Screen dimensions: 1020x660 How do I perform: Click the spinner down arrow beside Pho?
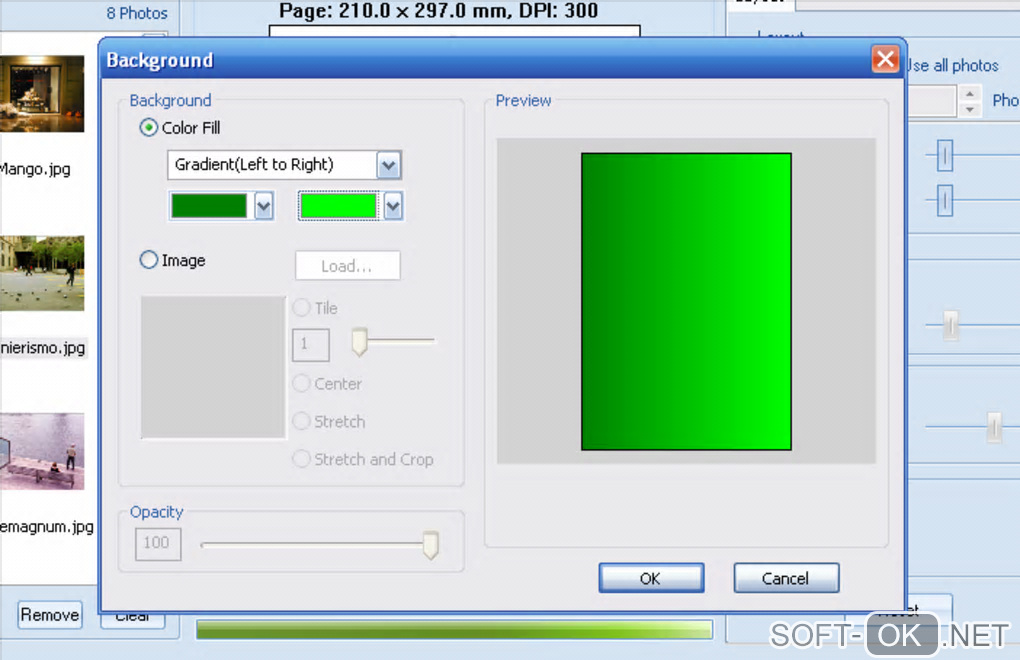970,109
